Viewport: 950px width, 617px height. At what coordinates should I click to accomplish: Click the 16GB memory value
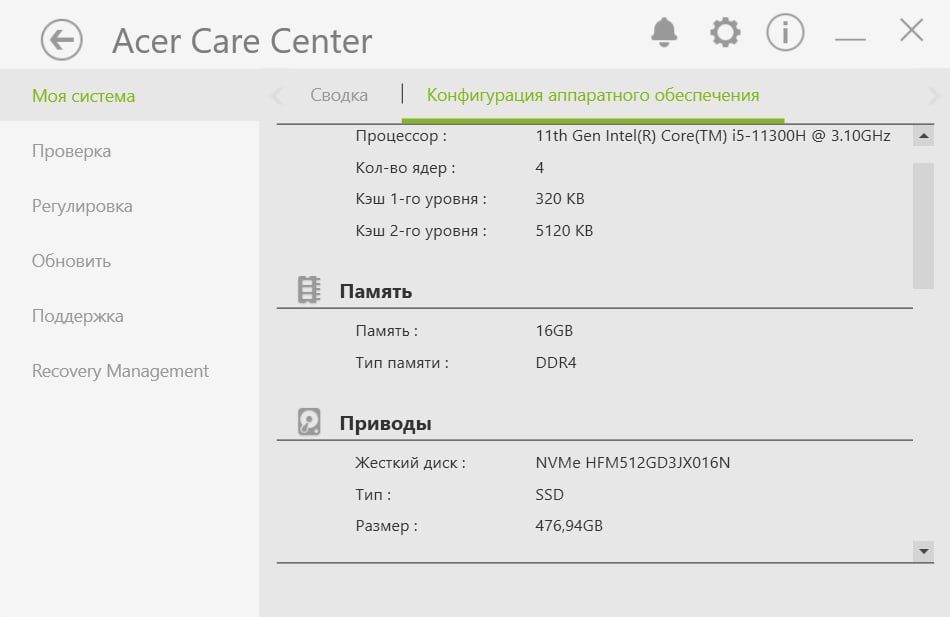coord(554,331)
